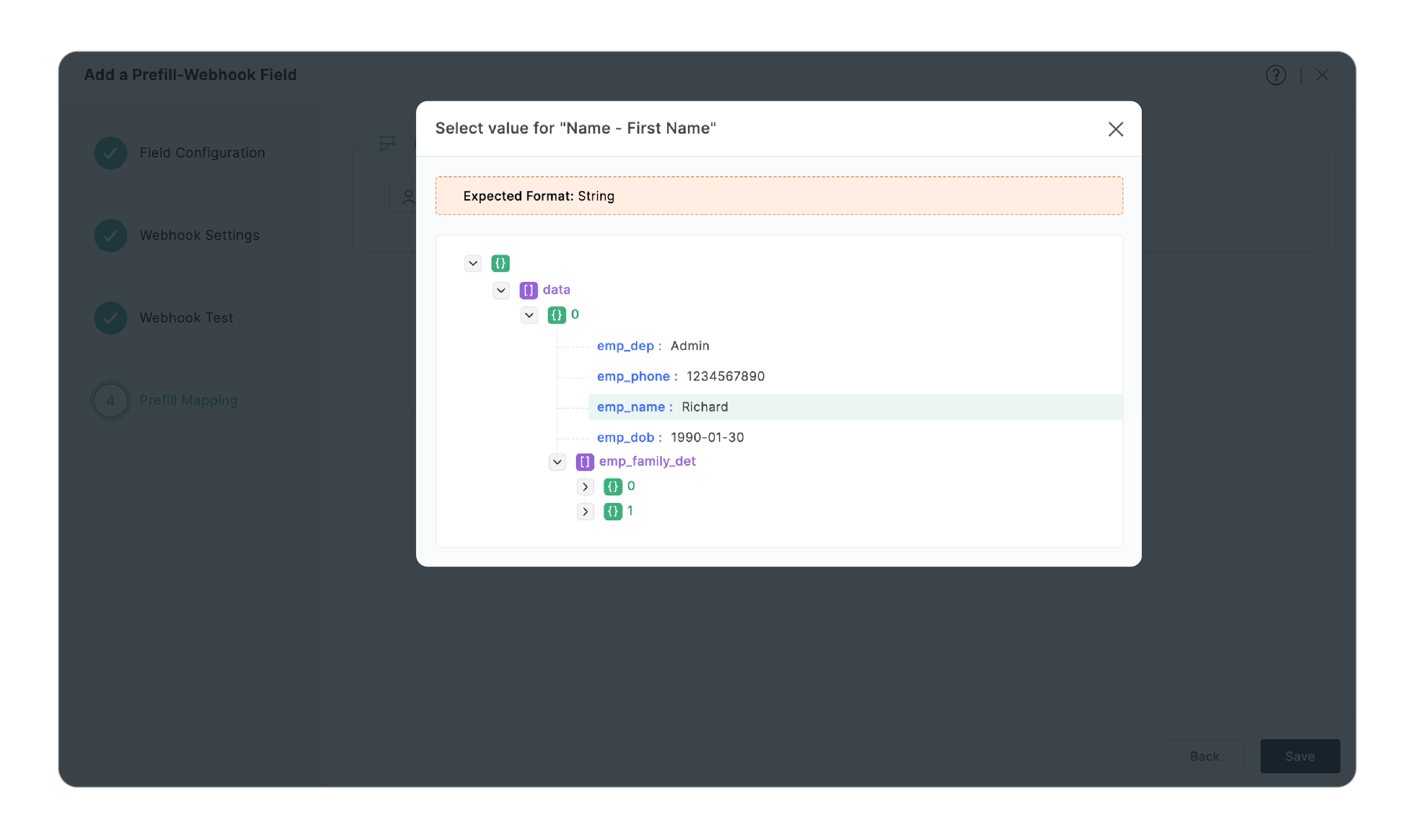
Task: Collapse the data array node
Action: (500, 290)
